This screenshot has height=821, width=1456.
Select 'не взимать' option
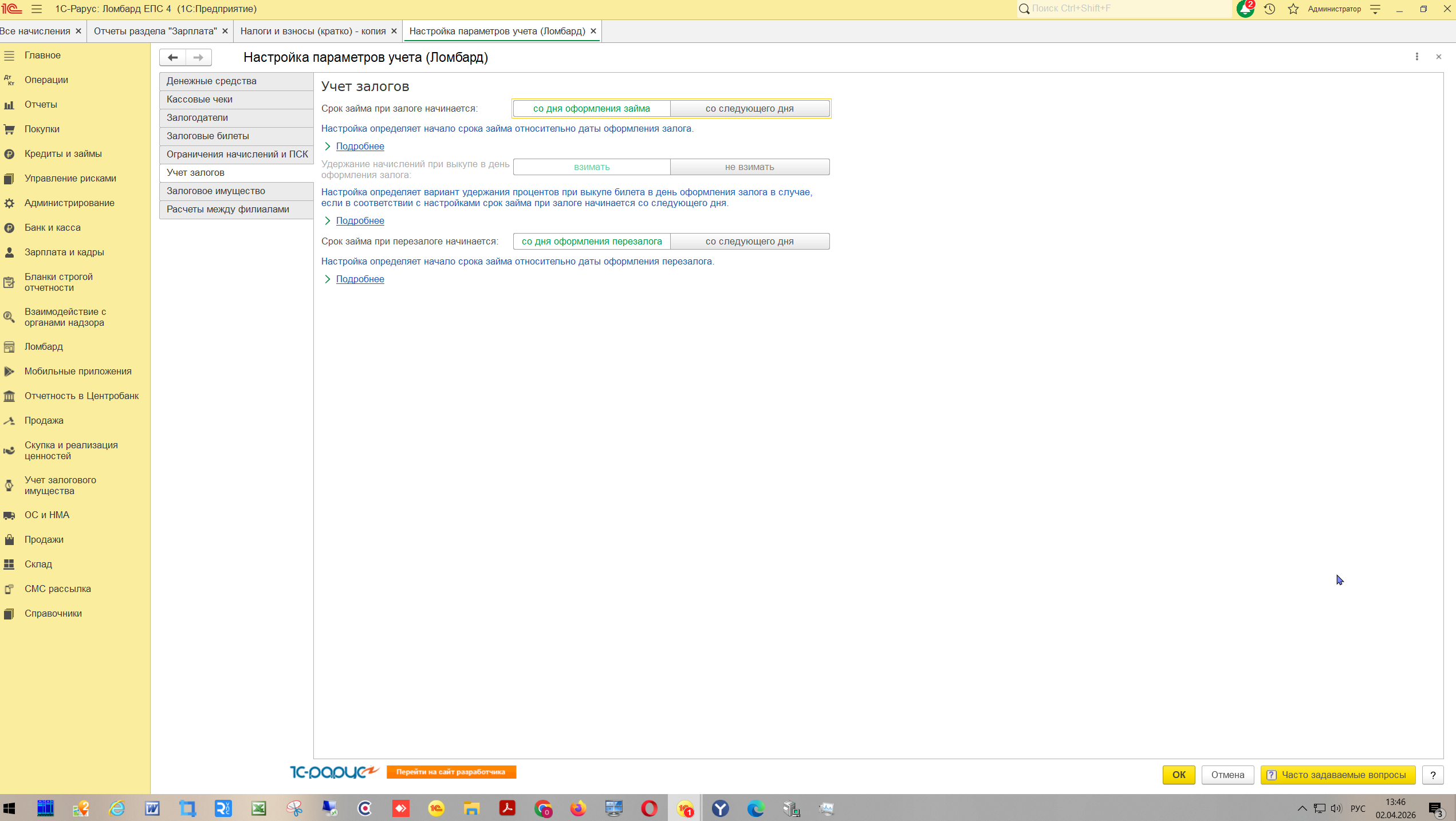749,167
